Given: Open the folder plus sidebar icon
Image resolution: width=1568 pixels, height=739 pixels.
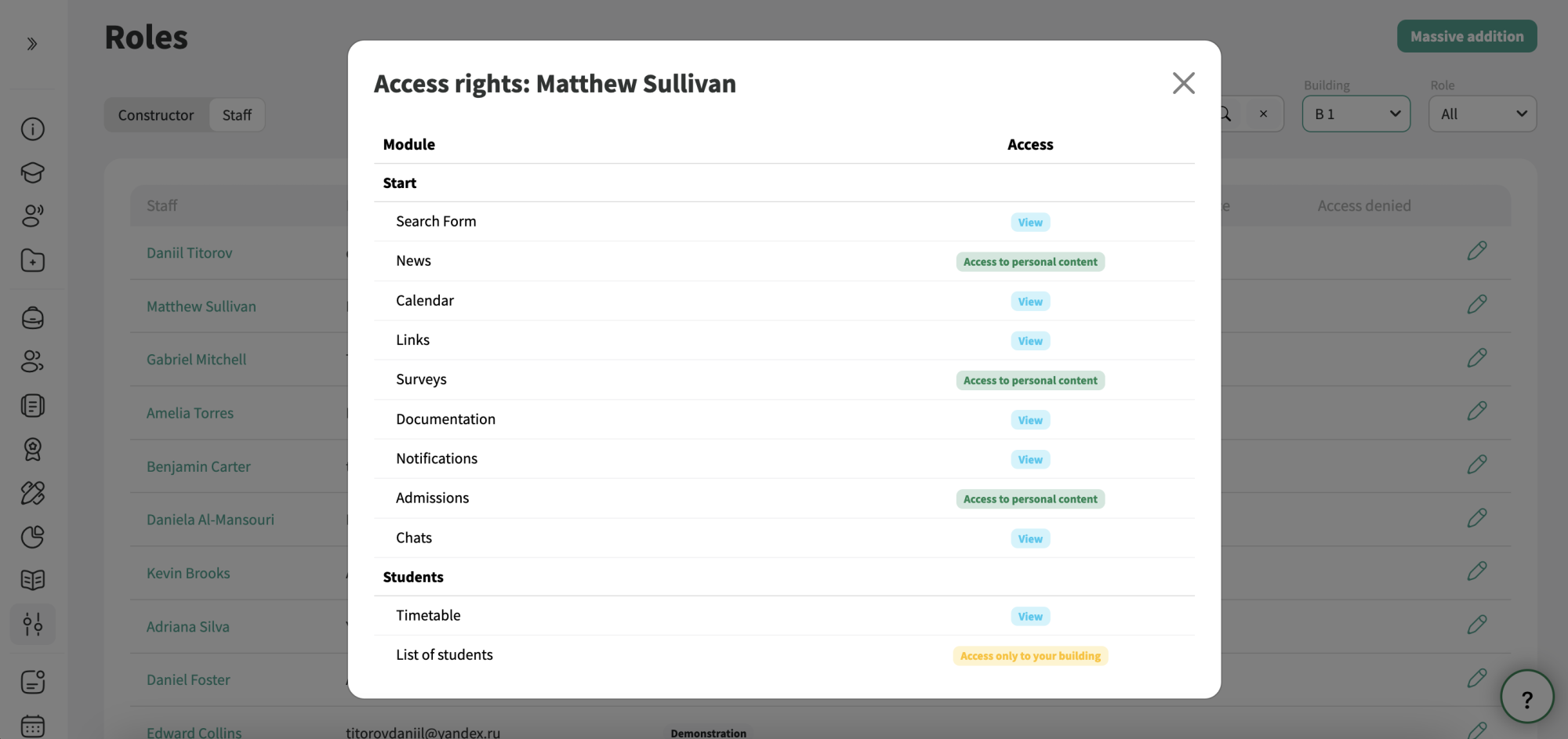Looking at the screenshot, I should tap(33, 260).
